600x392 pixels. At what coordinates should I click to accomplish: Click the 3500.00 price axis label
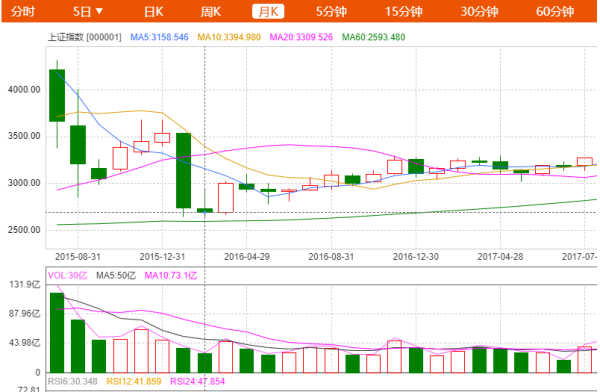(x=24, y=136)
